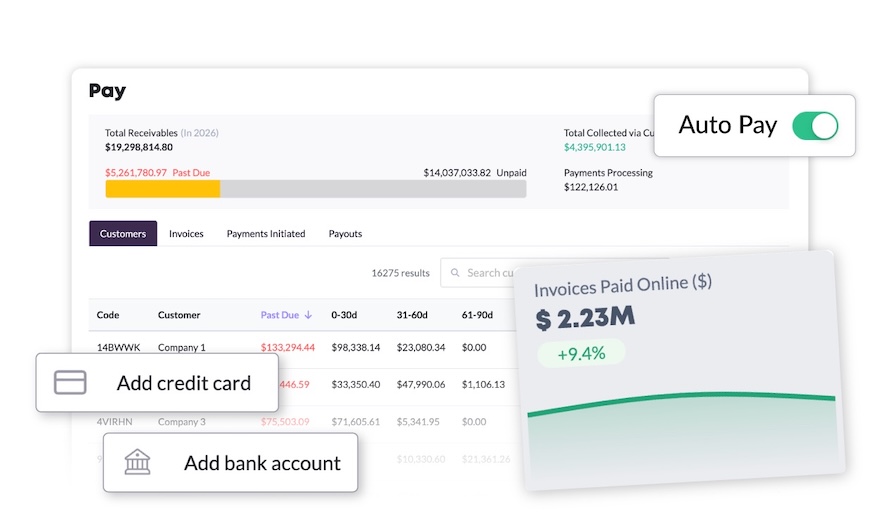Screen dimensions: 880x528
Task: Click the credit card icon
Action: (x=70, y=383)
